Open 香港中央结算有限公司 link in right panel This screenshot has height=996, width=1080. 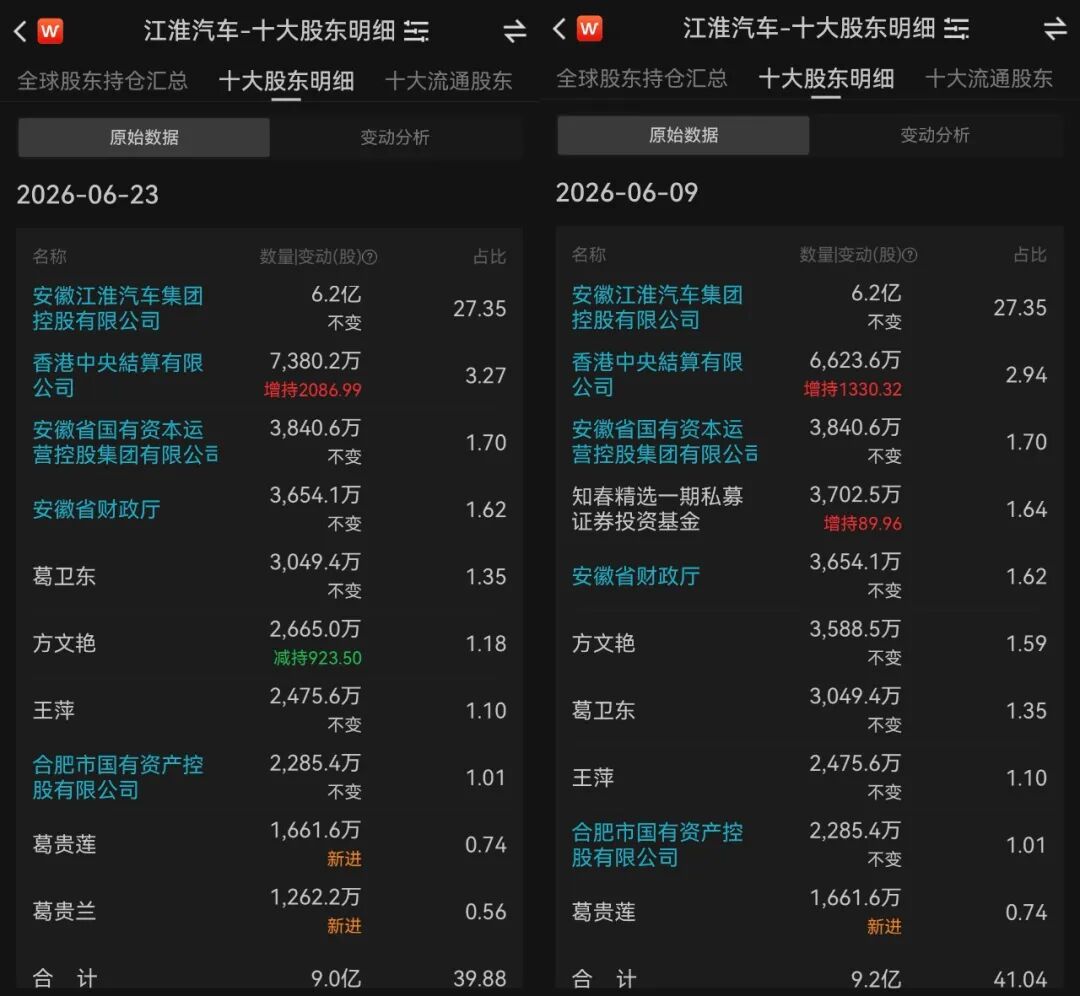pyautogui.click(x=657, y=374)
